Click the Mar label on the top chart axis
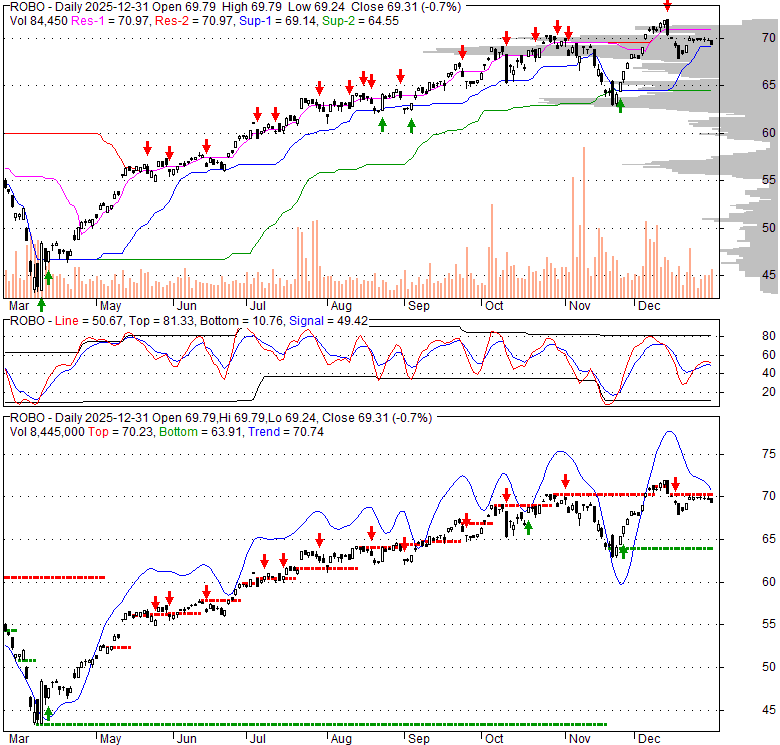 (19, 306)
